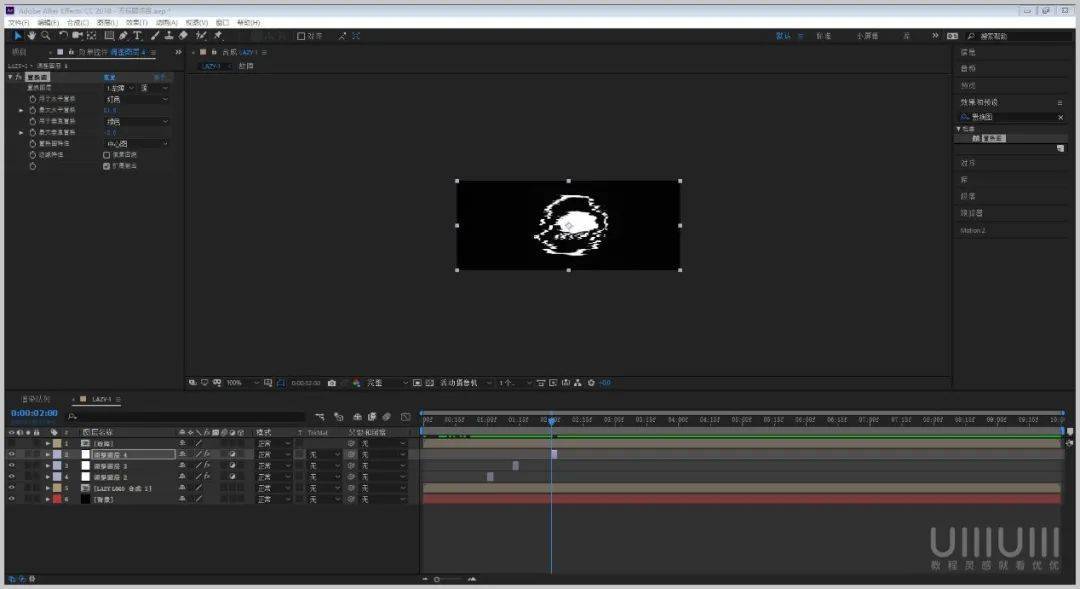Open the 文件(F) menu

18,23
